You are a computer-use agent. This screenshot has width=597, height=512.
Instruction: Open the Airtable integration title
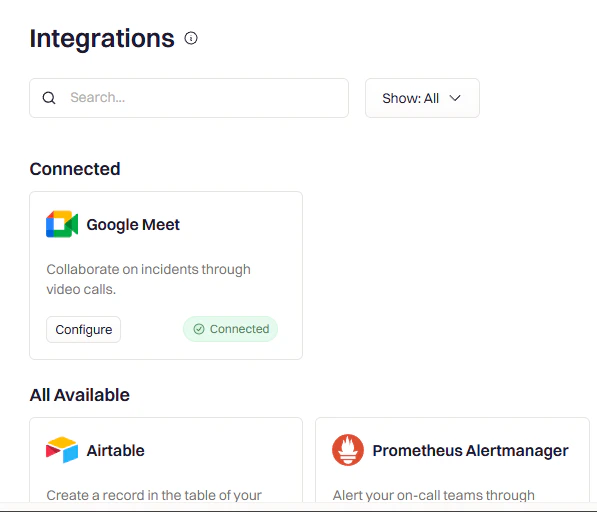point(115,451)
